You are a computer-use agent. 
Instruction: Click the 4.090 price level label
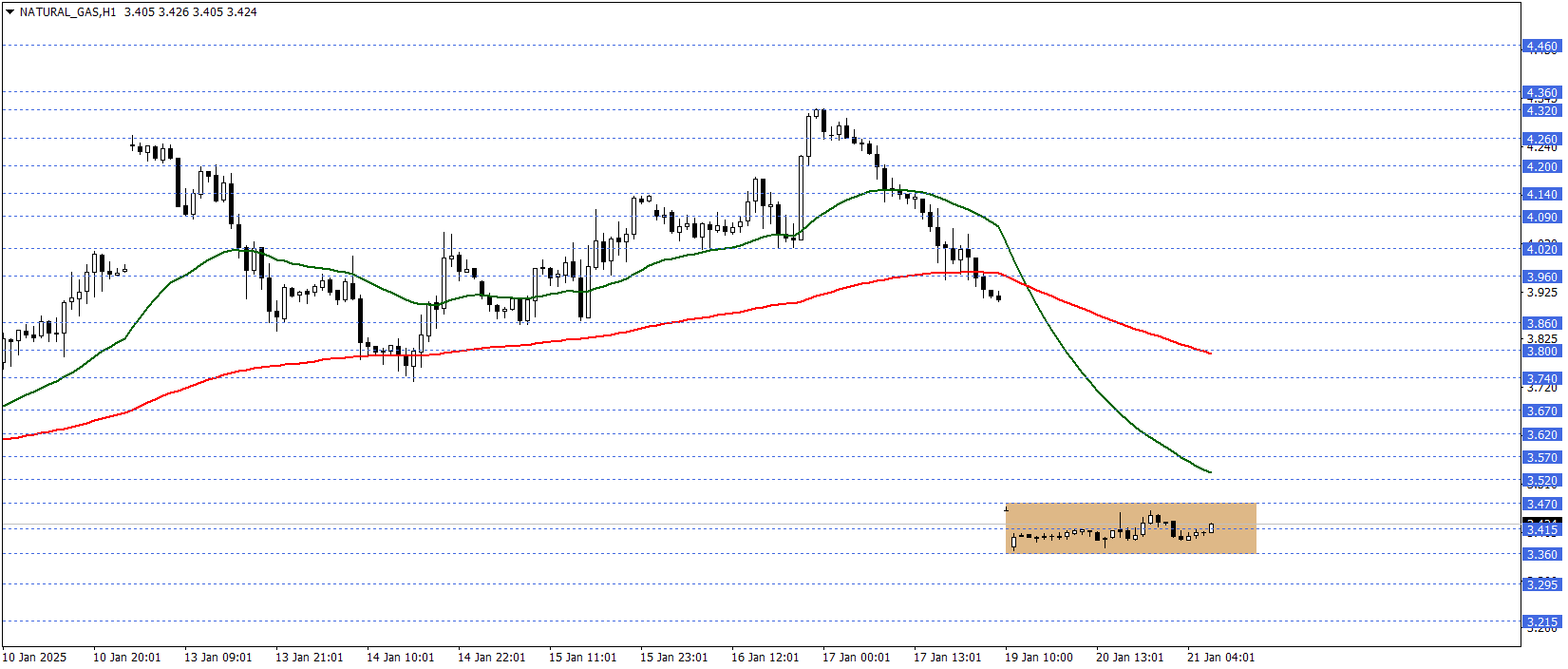(1541, 217)
